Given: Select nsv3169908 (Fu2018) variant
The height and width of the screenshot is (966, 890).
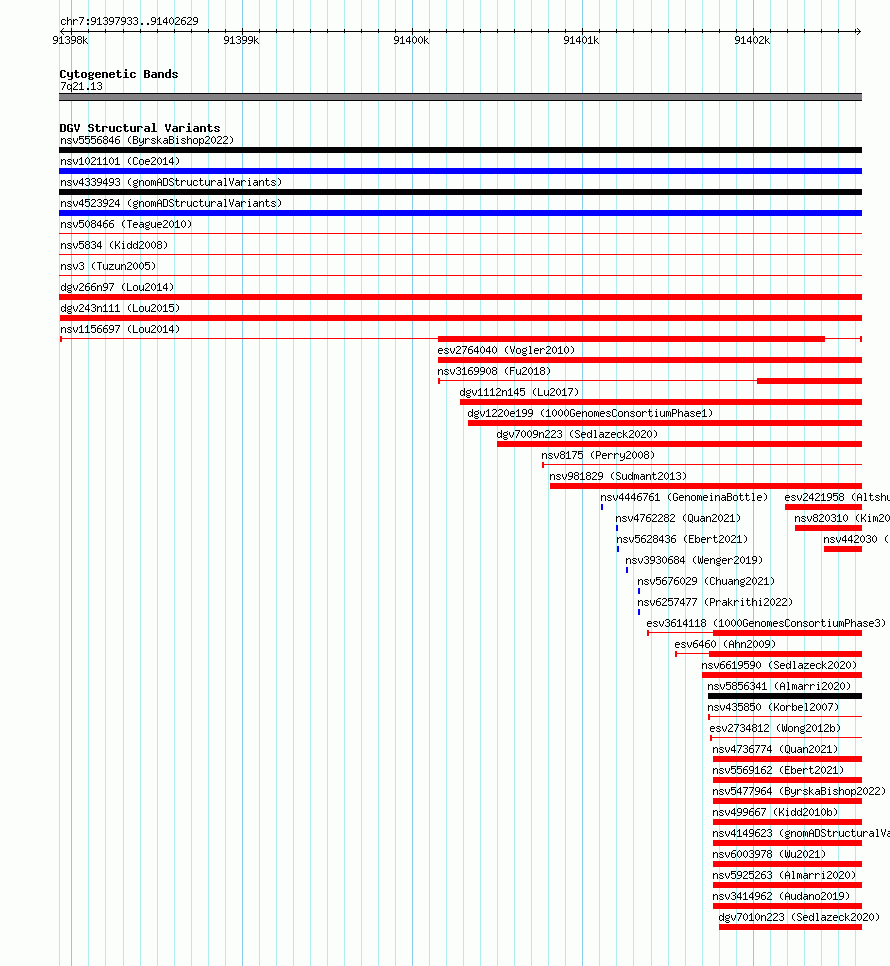Looking at the screenshot, I should pyautogui.click(x=494, y=371).
